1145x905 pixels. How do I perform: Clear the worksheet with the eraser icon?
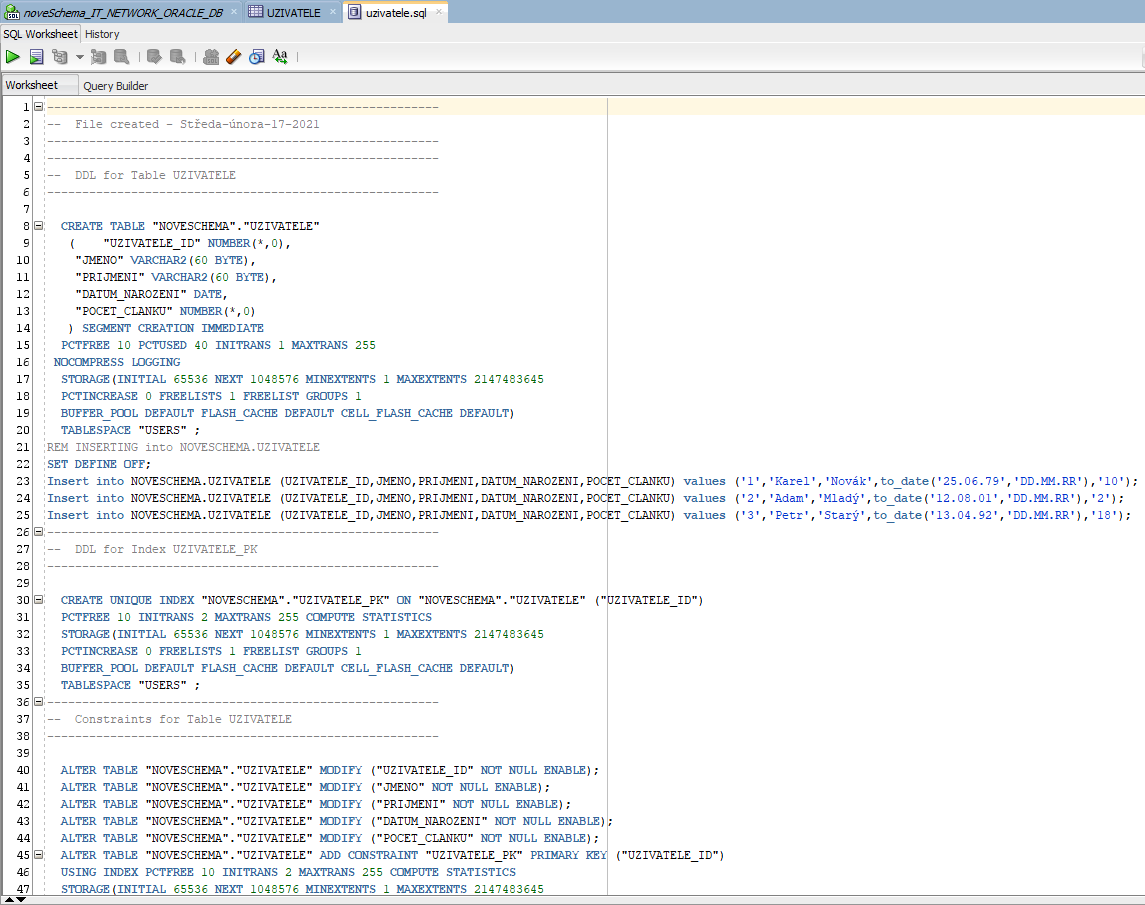click(234, 57)
